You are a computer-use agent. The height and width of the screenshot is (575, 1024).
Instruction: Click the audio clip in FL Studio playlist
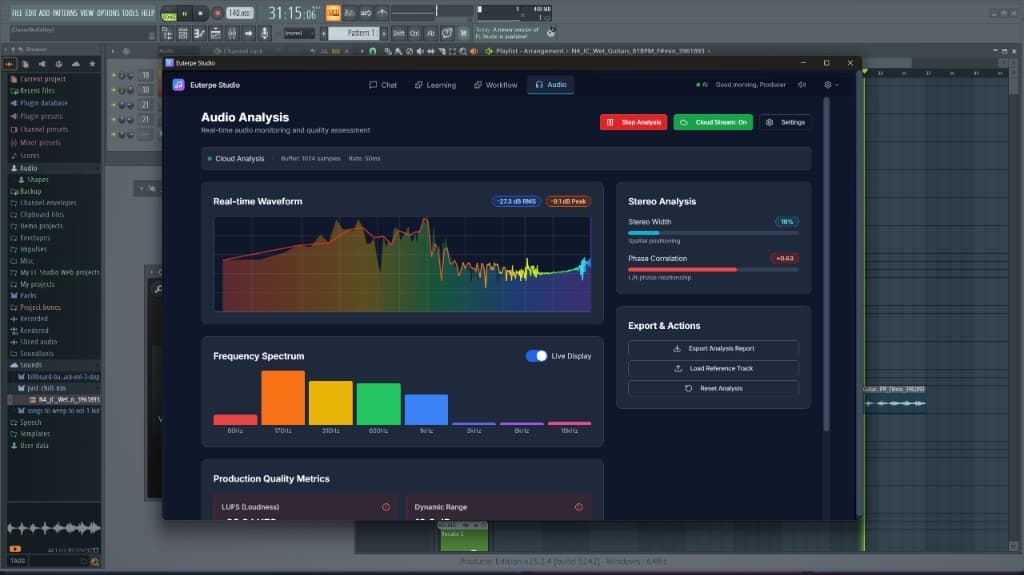click(894, 400)
